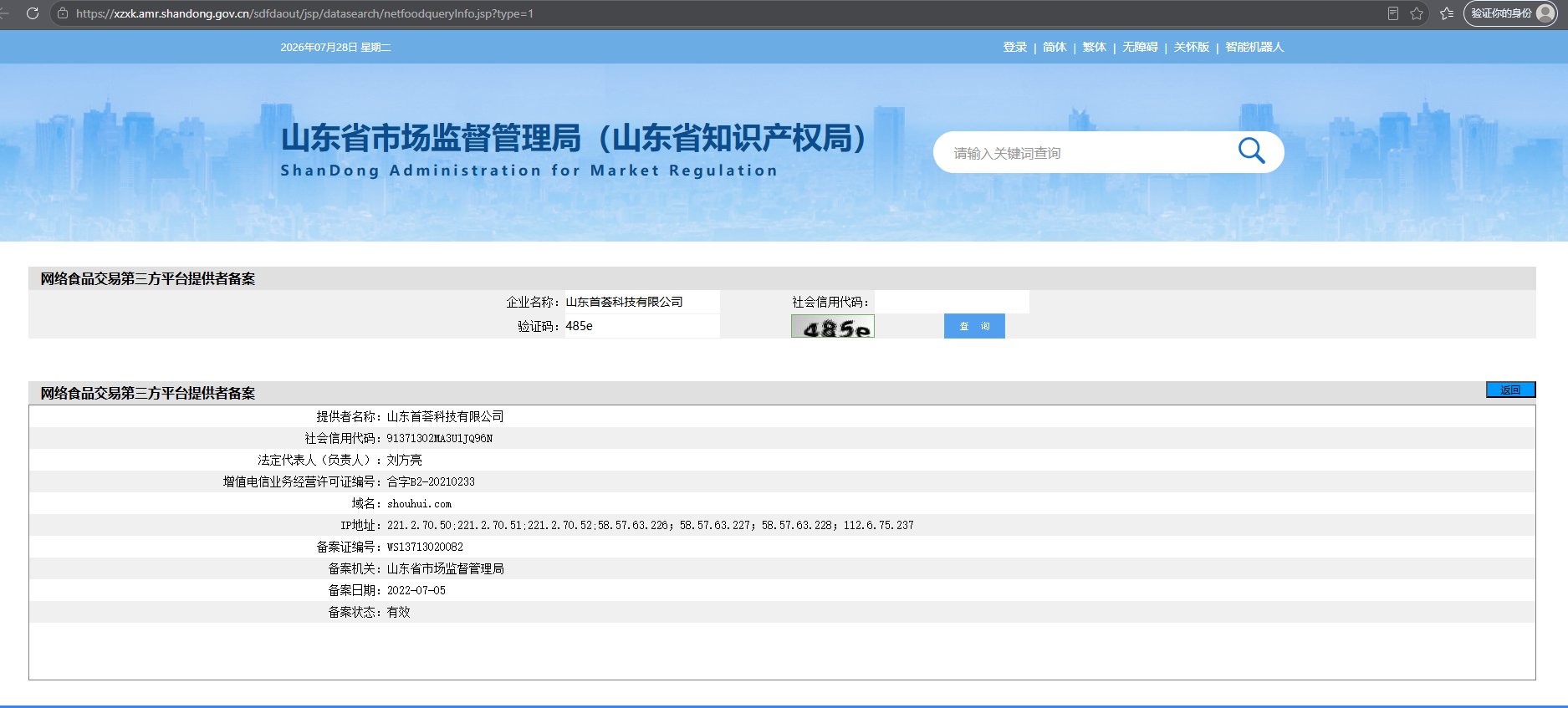
Task: Select provider name 山东首荟科技有限公司 in results
Action: [446, 416]
